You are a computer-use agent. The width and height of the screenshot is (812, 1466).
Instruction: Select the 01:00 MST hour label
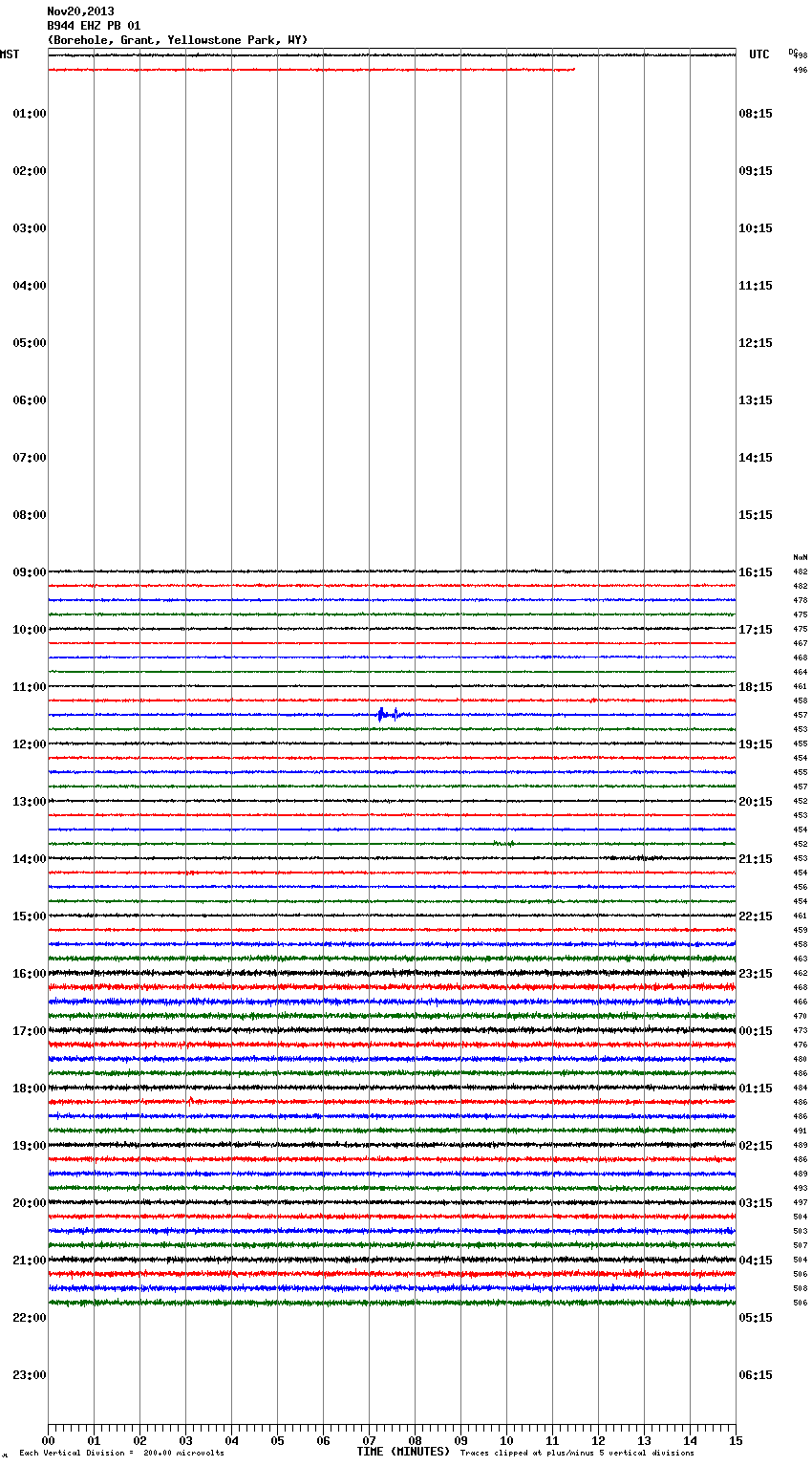tap(30, 114)
